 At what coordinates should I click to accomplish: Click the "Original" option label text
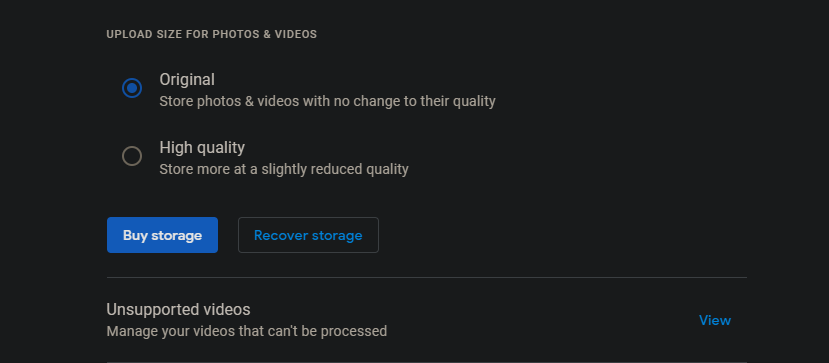click(187, 80)
